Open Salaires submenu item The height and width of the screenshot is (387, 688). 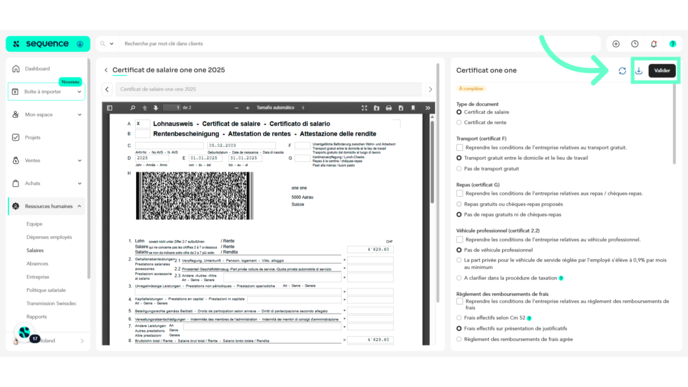[35, 251]
